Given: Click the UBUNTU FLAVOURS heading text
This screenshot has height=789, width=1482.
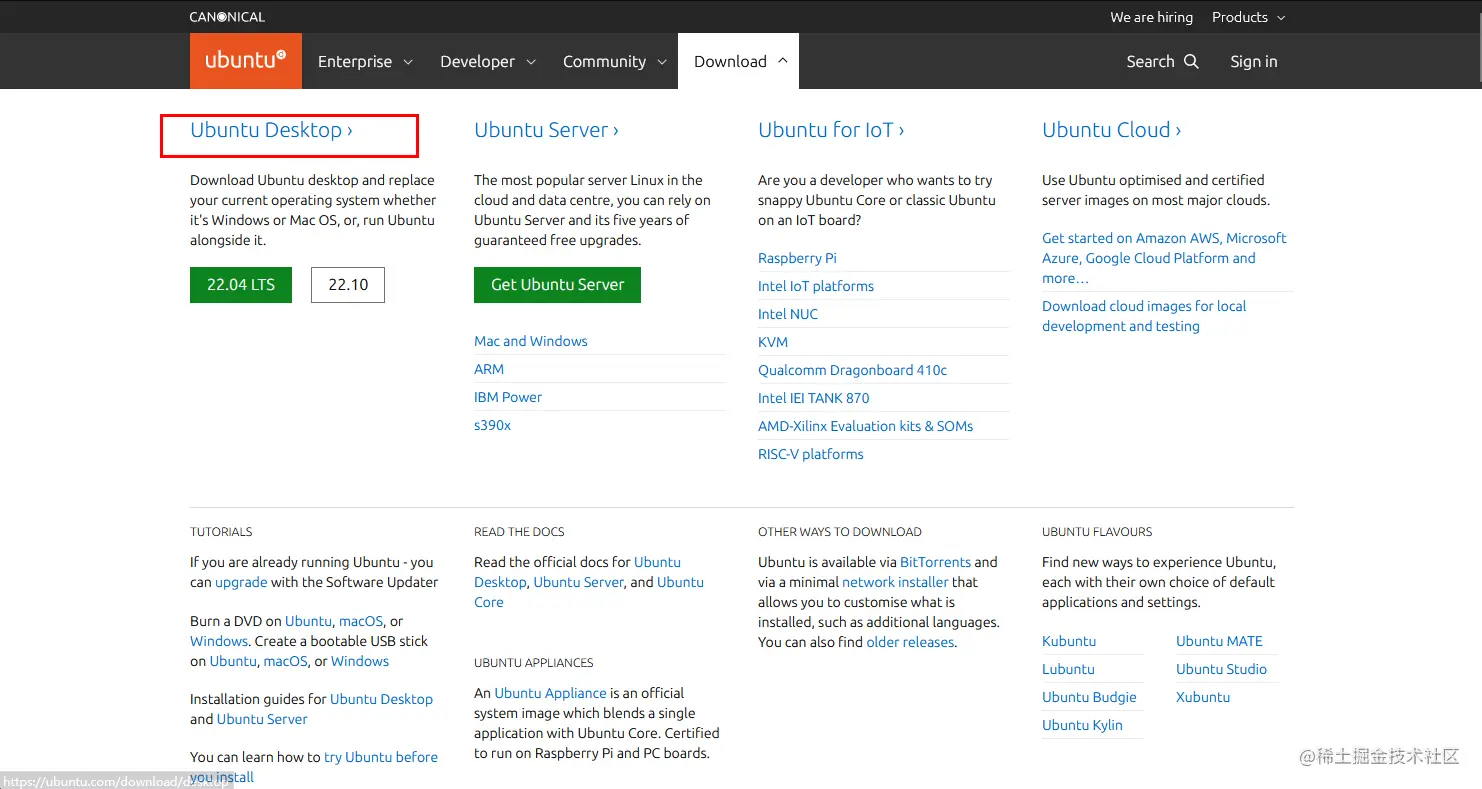Looking at the screenshot, I should click(x=1097, y=532).
